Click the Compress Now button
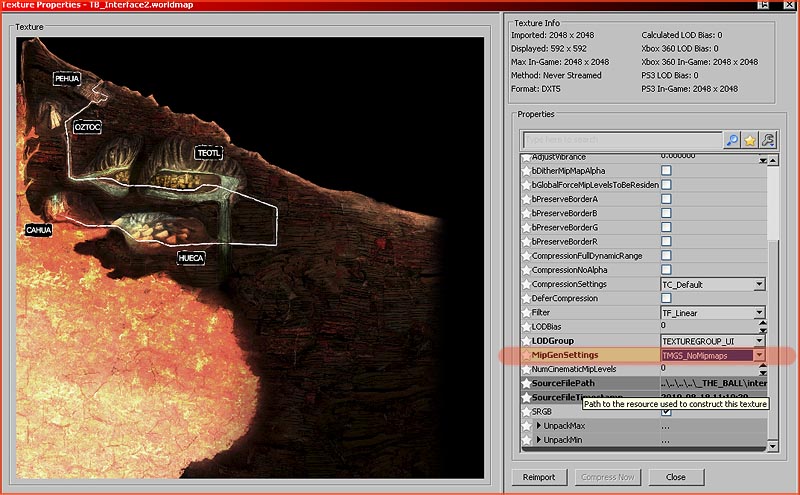This screenshot has width=800, height=495. pos(608,477)
